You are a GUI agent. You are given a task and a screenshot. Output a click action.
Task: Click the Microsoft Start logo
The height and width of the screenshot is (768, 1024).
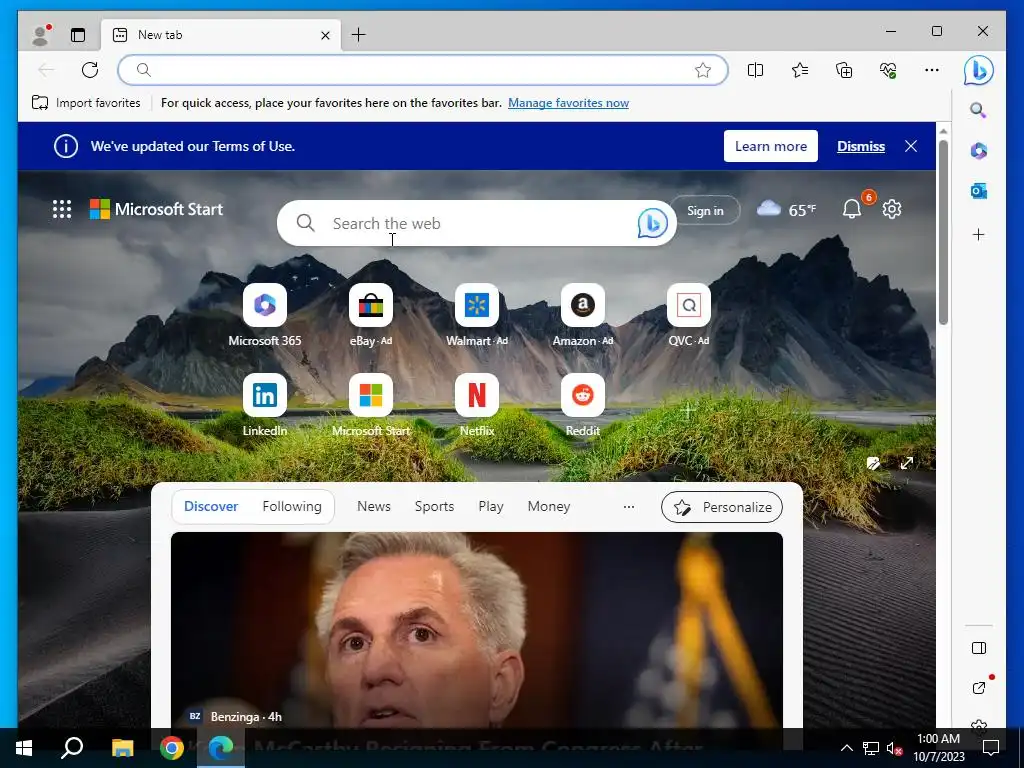click(x=156, y=209)
